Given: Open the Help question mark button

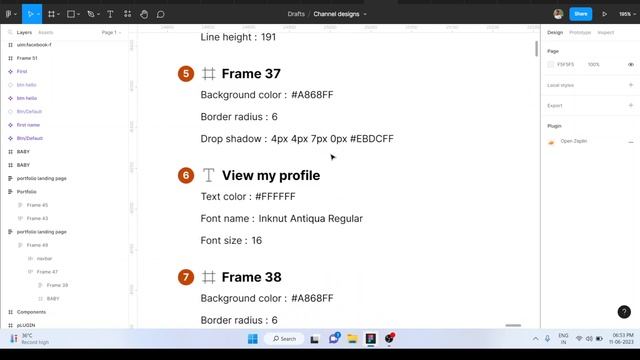Looking at the screenshot, I should coord(624,312).
